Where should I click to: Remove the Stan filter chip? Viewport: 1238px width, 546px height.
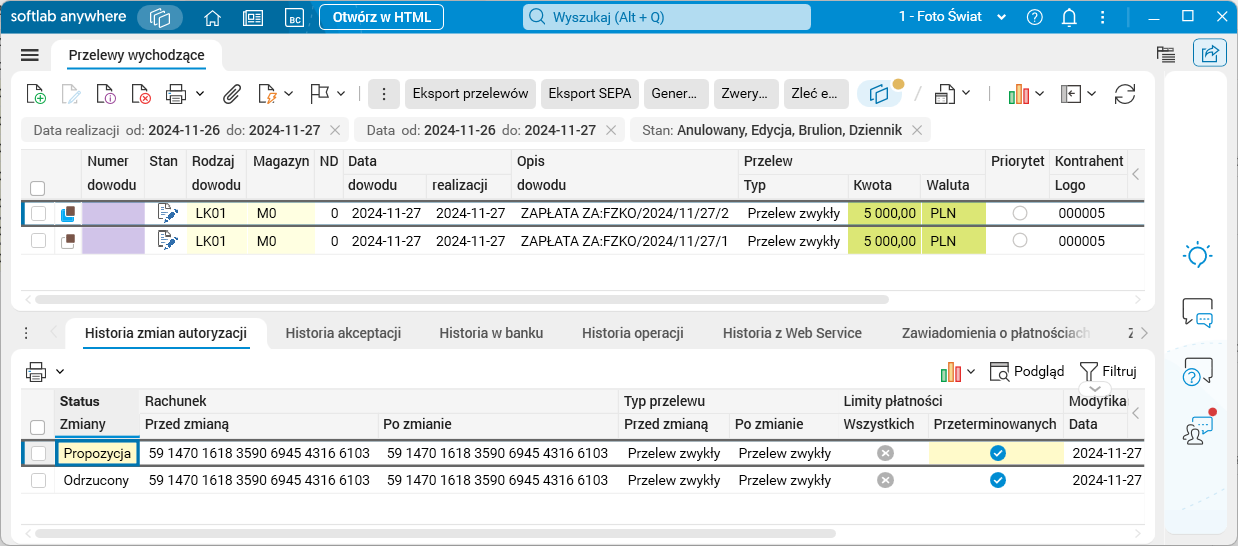(917, 130)
